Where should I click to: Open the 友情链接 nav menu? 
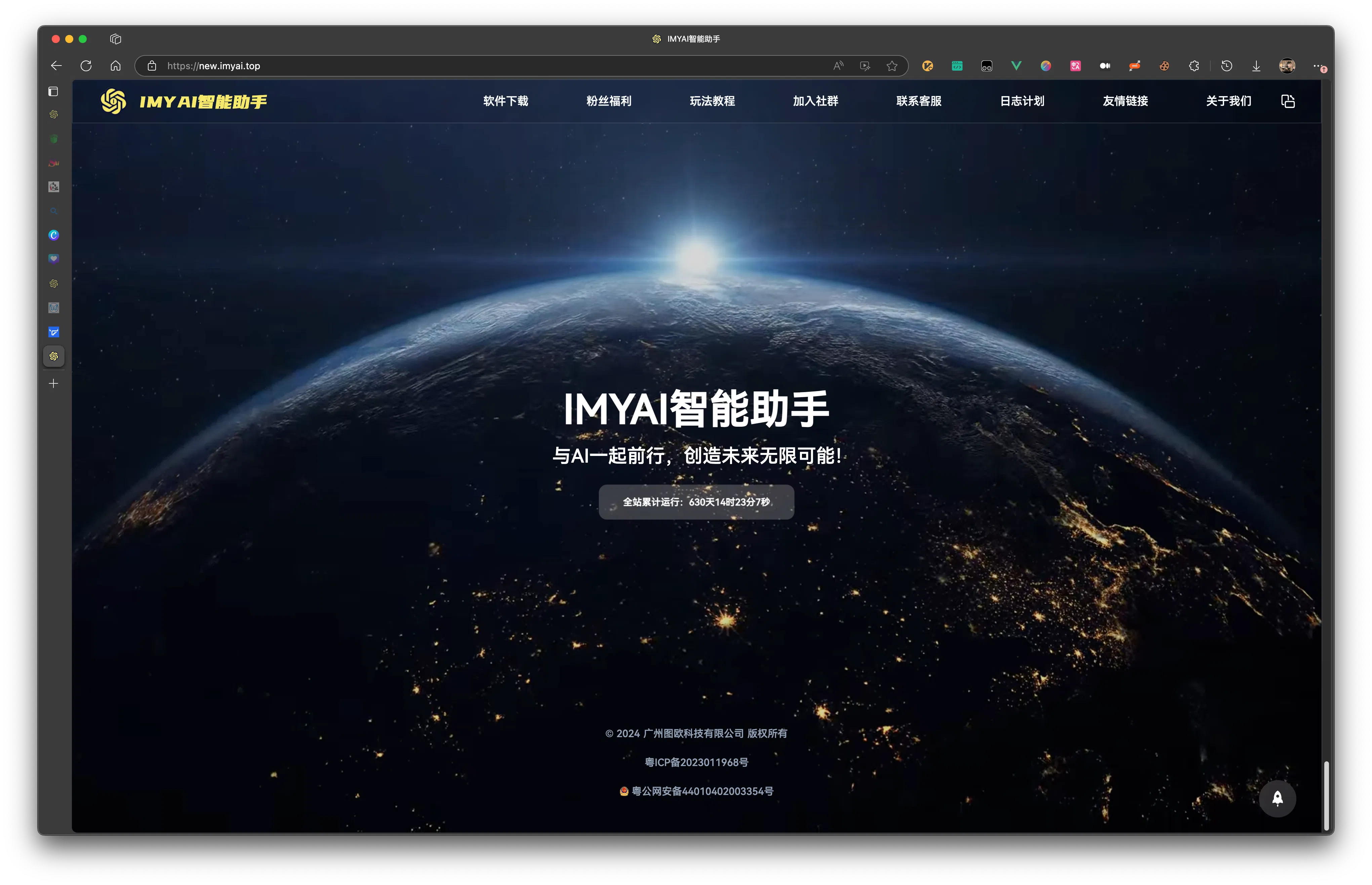coord(1125,101)
